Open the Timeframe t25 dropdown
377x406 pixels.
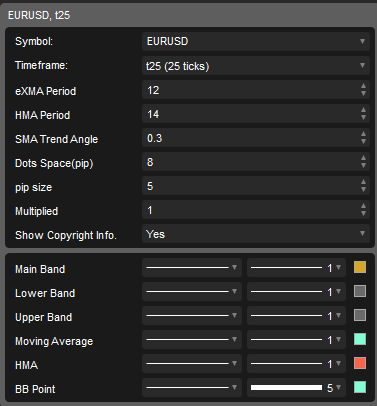click(x=256, y=66)
